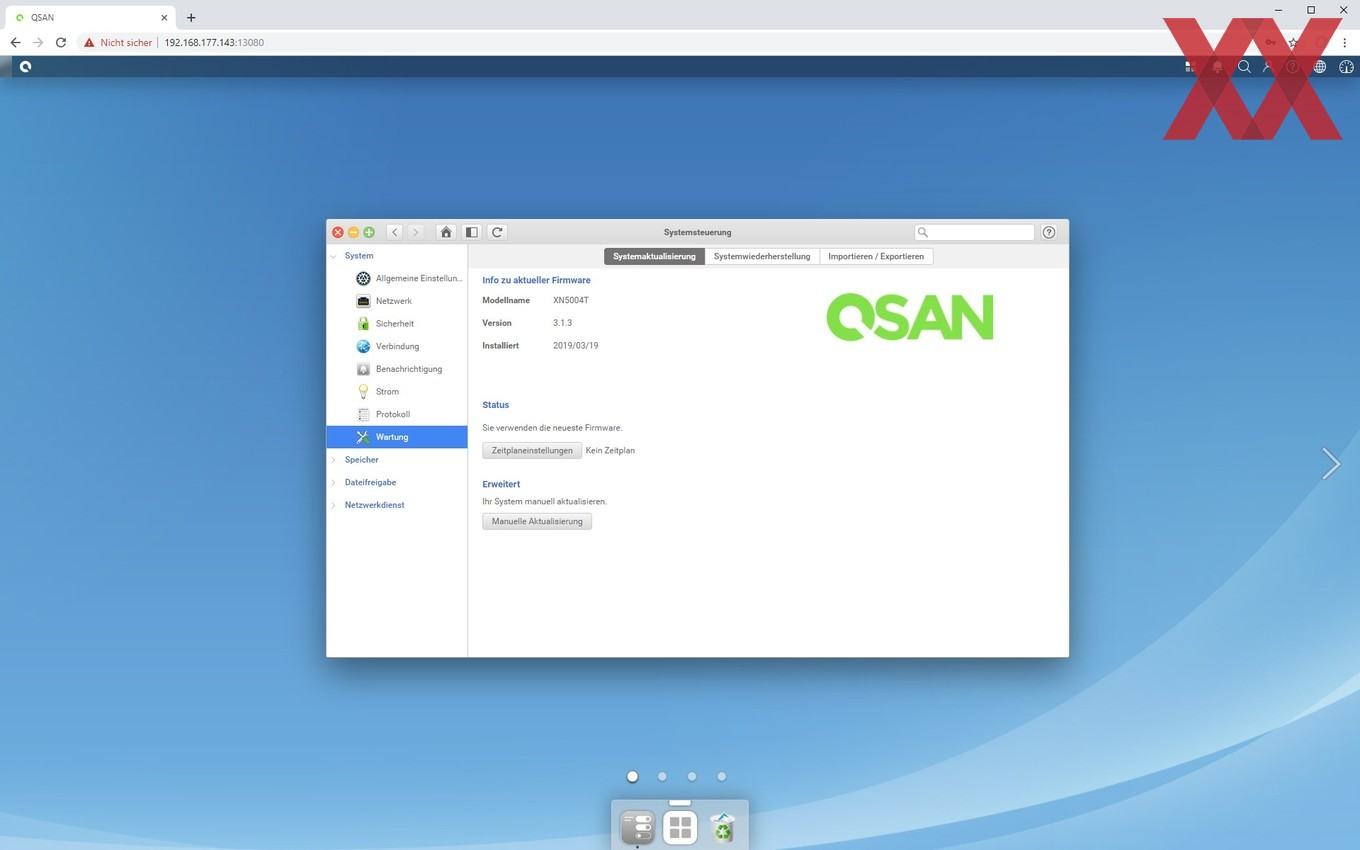
Task: Close the QSAN browser tab
Action: coord(164,17)
